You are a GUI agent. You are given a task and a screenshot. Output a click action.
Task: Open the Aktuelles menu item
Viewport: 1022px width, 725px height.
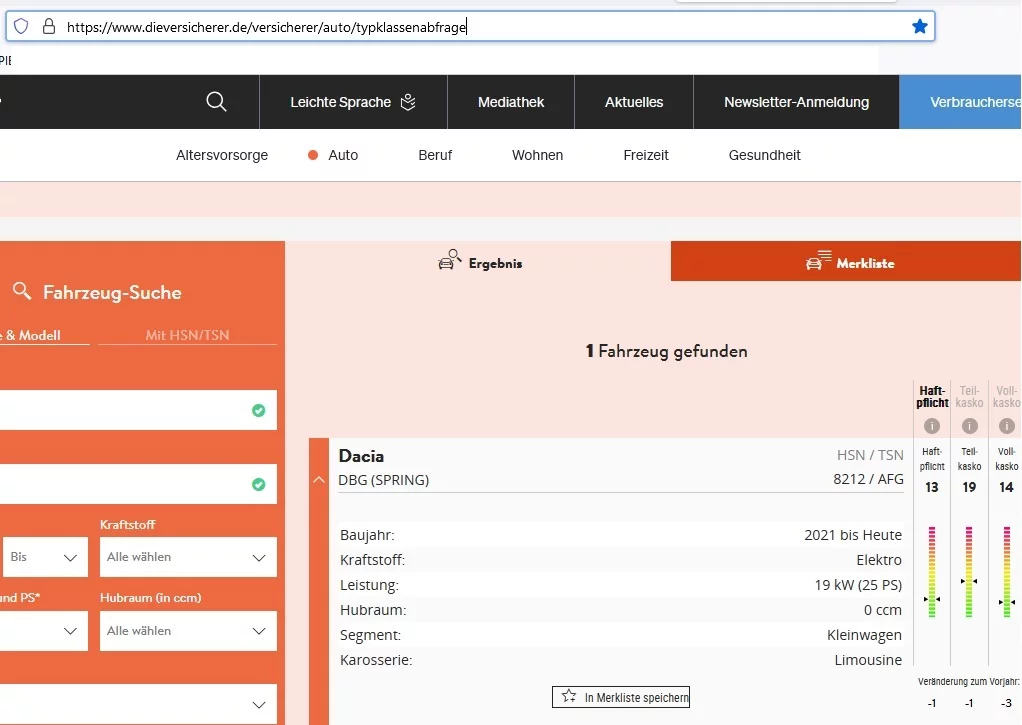click(634, 102)
